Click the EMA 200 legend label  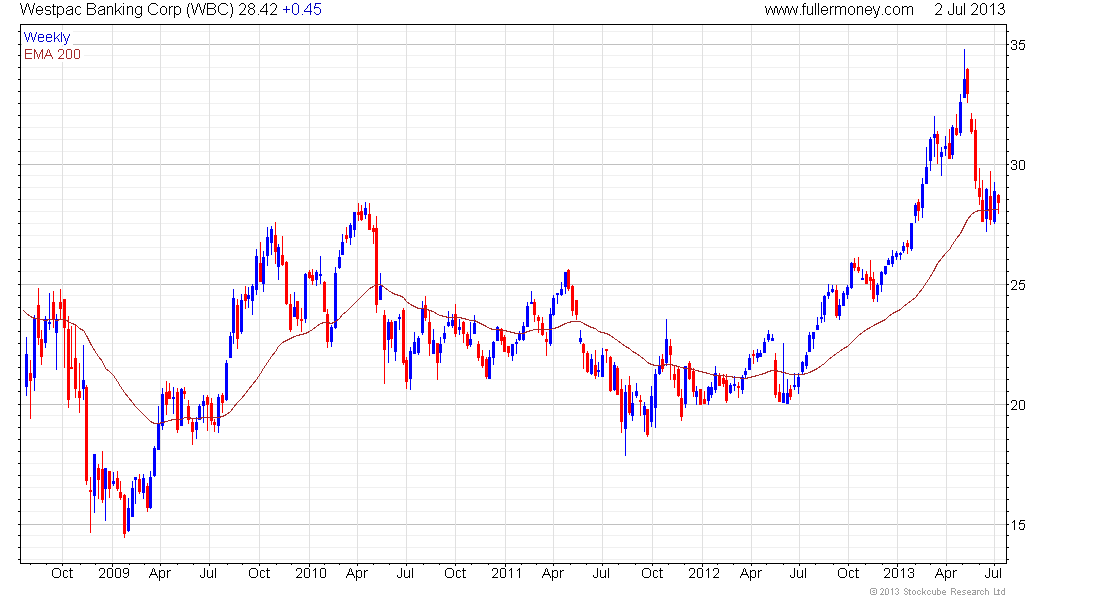pos(52,54)
